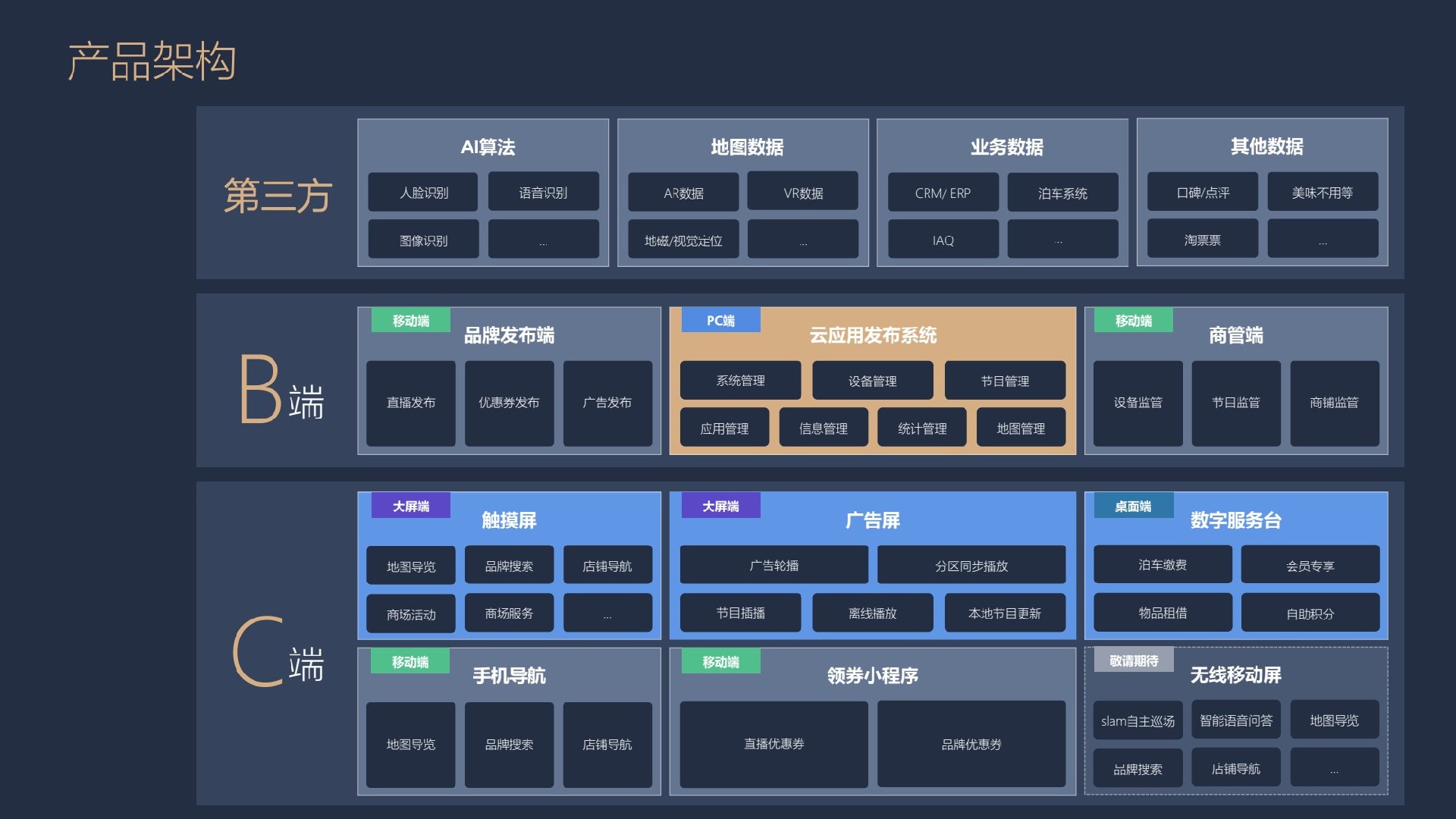Select 店铺导航 in the 手机导航 panel
Viewport: 1456px width, 819px height.
point(607,745)
